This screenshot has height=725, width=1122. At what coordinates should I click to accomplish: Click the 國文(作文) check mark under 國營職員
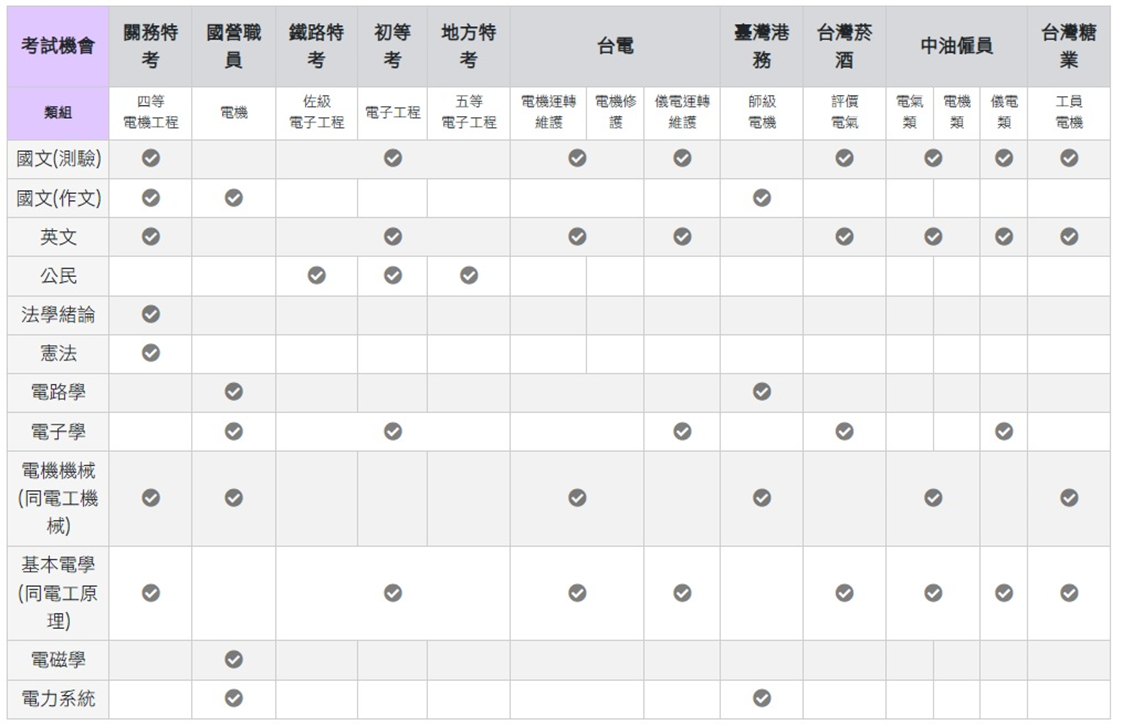pyautogui.click(x=234, y=198)
